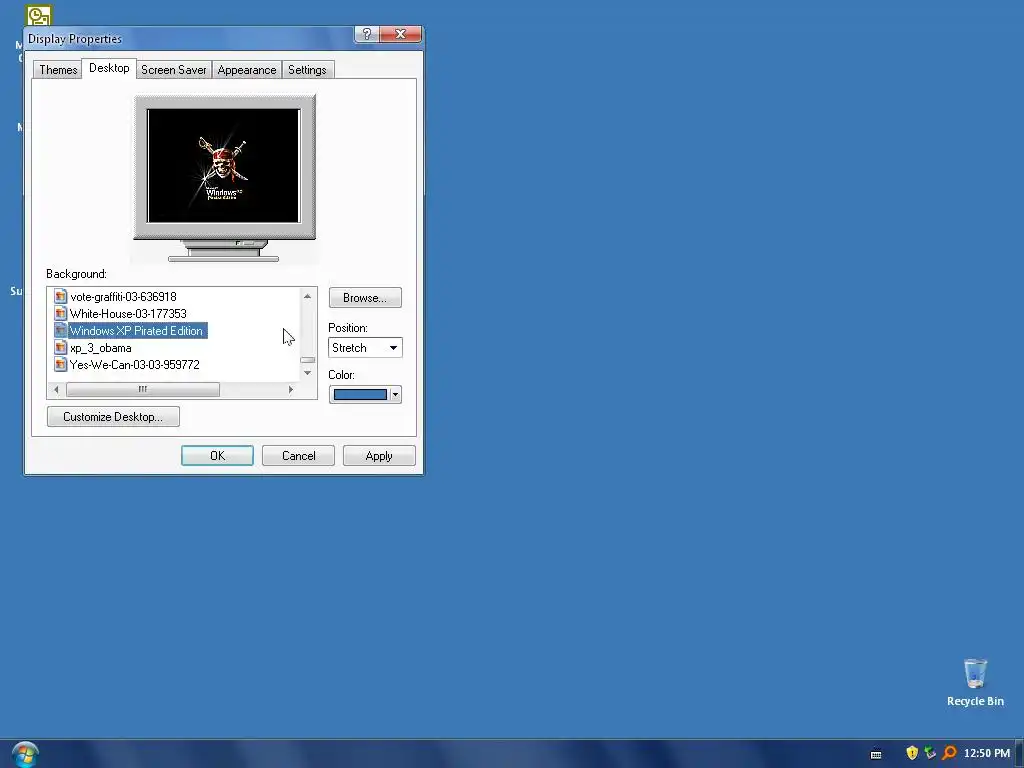Close the Display Properties dialog
The height and width of the screenshot is (768, 1024).
point(400,34)
